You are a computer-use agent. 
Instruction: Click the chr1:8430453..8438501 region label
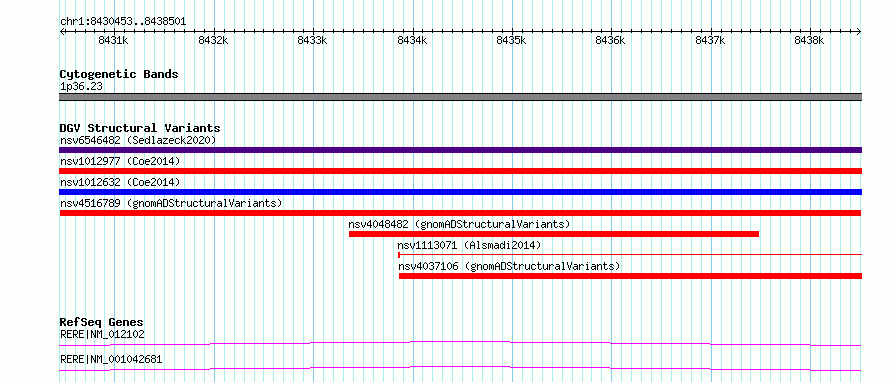[x=123, y=22]
